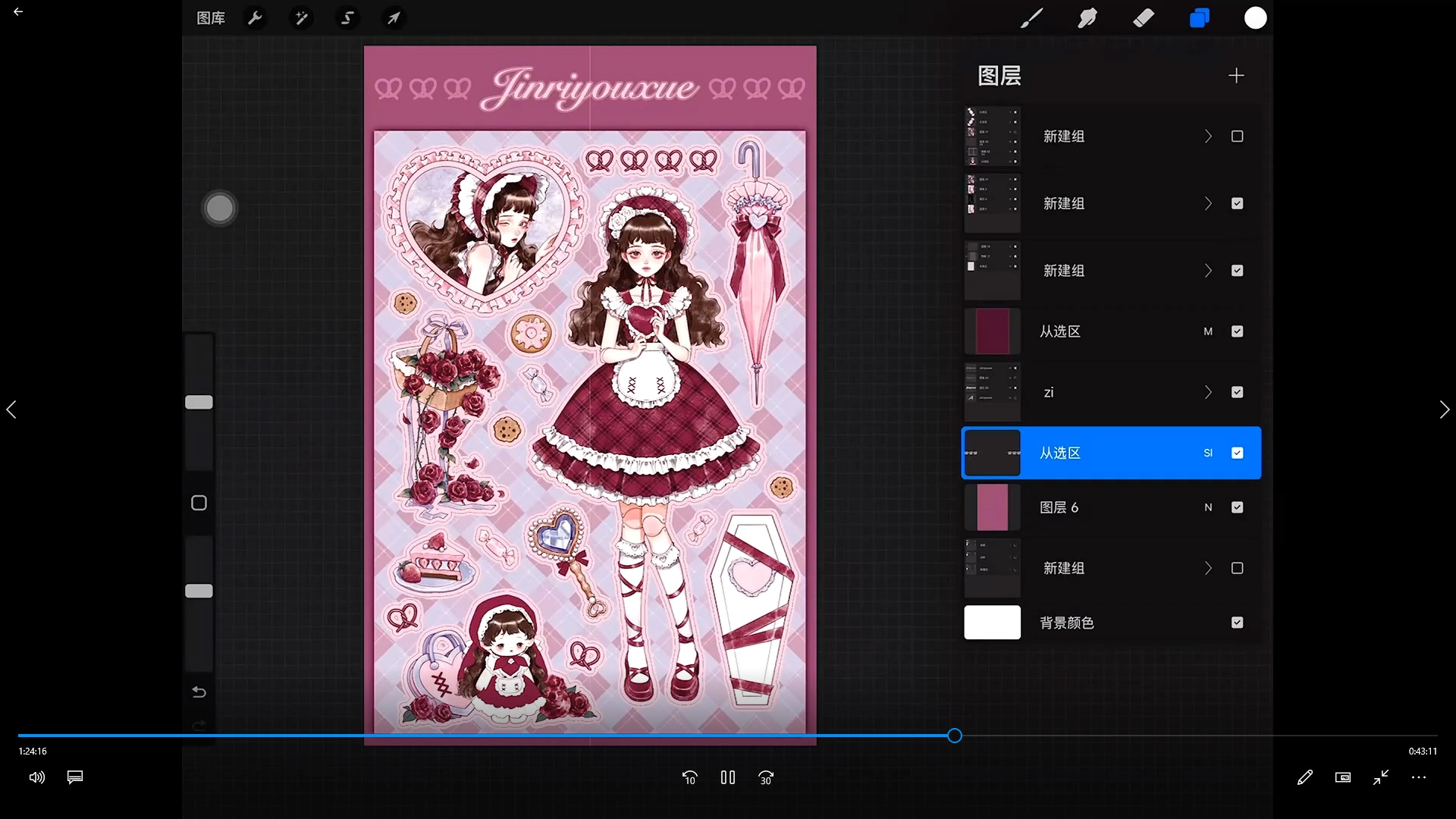Open the white active color swatch
Viewport: 1456px width, 819px height.
(x=1255, y=18)
